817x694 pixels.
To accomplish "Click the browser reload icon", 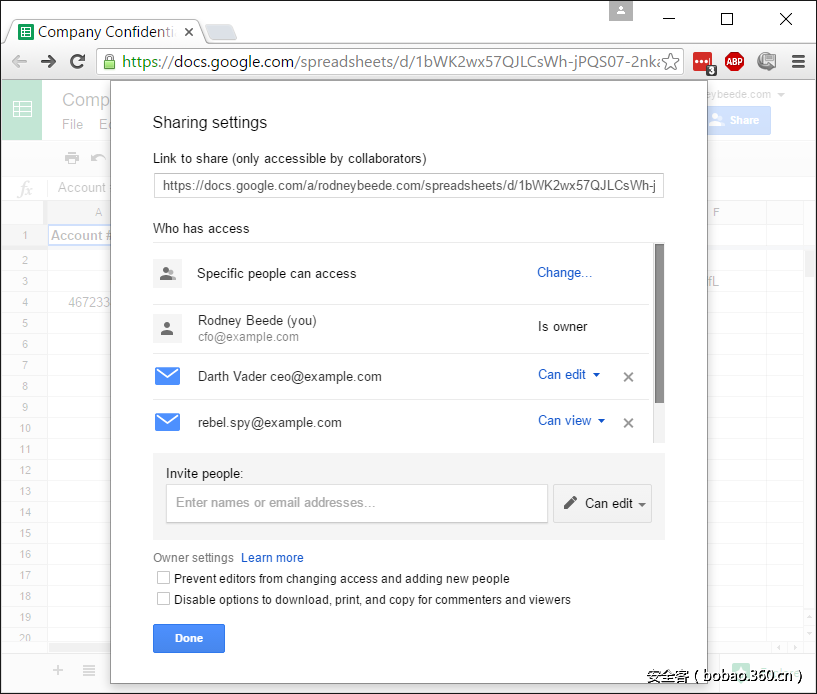I will [77, 62].
